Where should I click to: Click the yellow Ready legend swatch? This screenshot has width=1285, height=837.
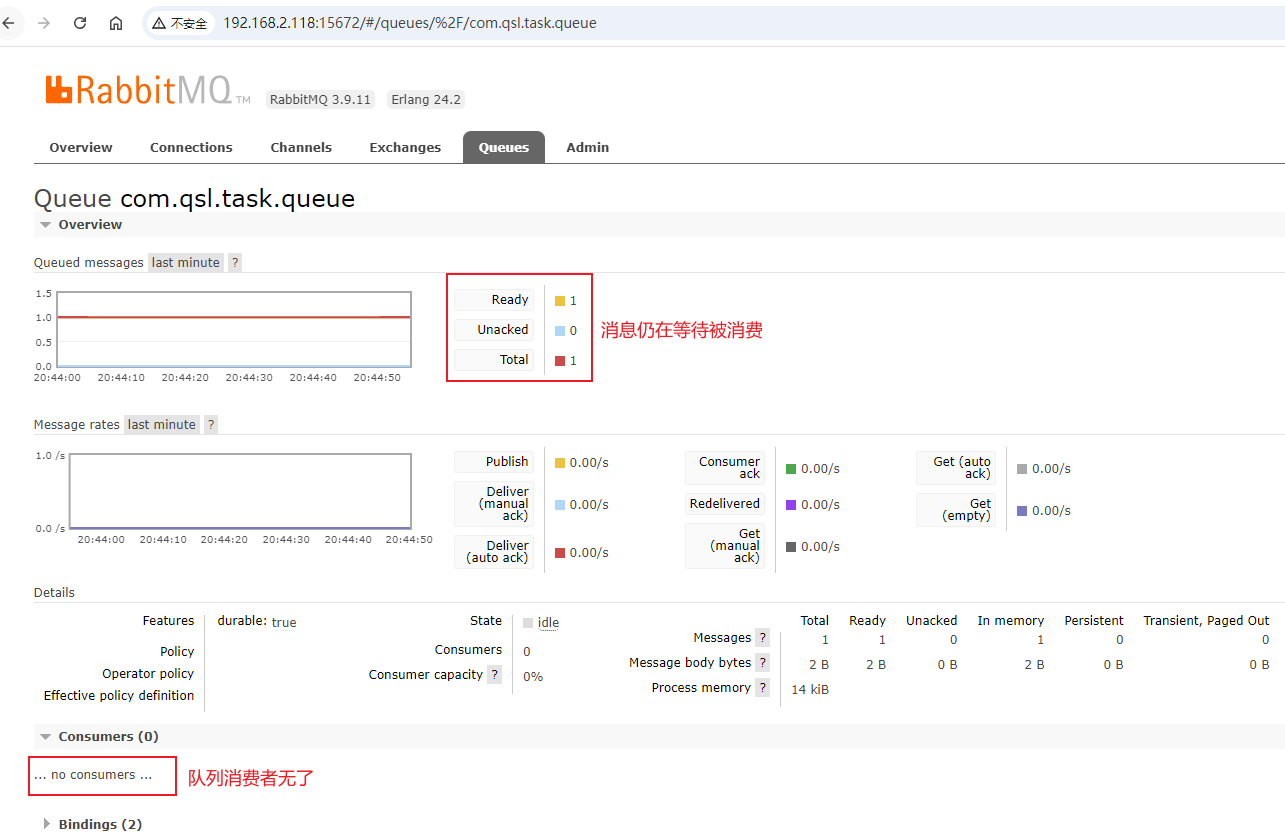coord(560,301)
